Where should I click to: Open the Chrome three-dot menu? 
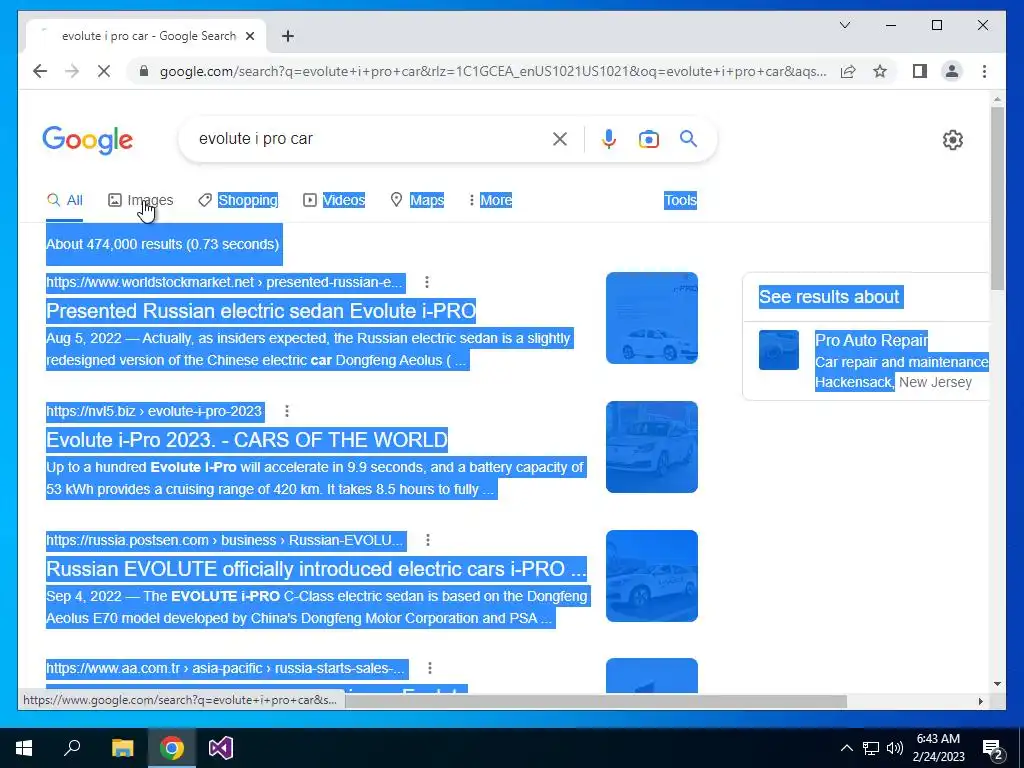tap(984, 71)
